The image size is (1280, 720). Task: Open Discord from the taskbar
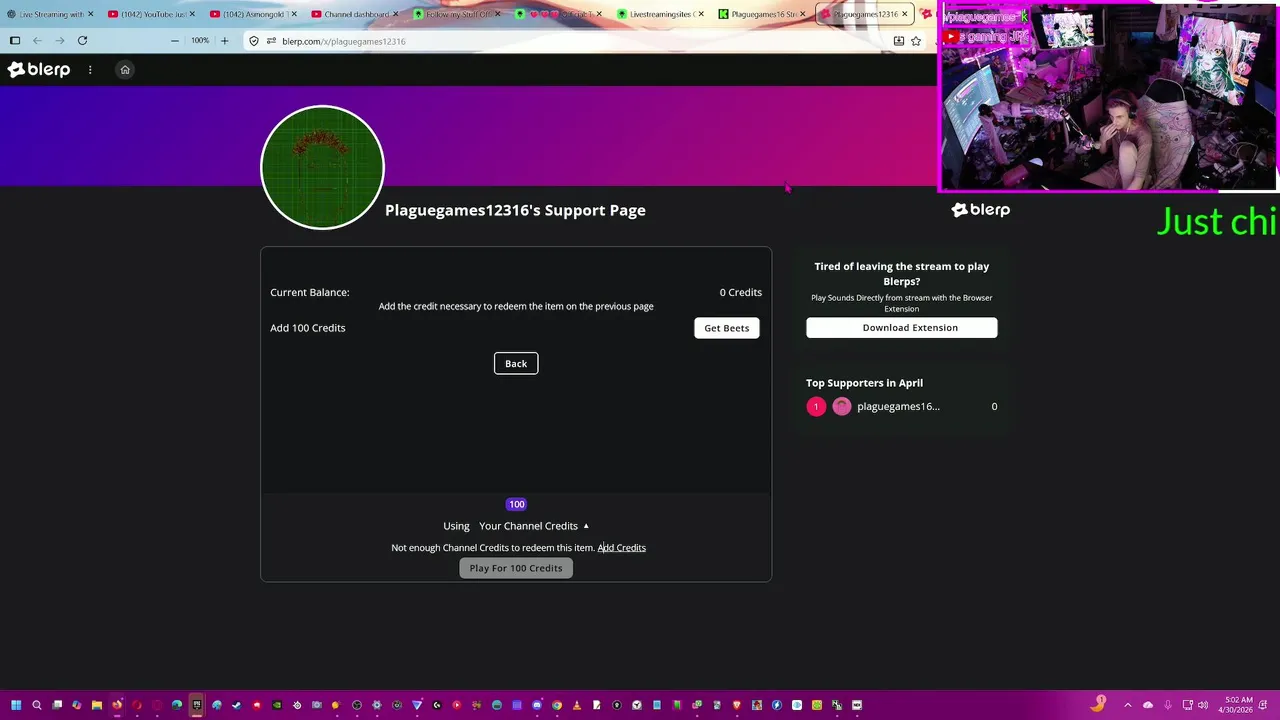pos(537,705)
